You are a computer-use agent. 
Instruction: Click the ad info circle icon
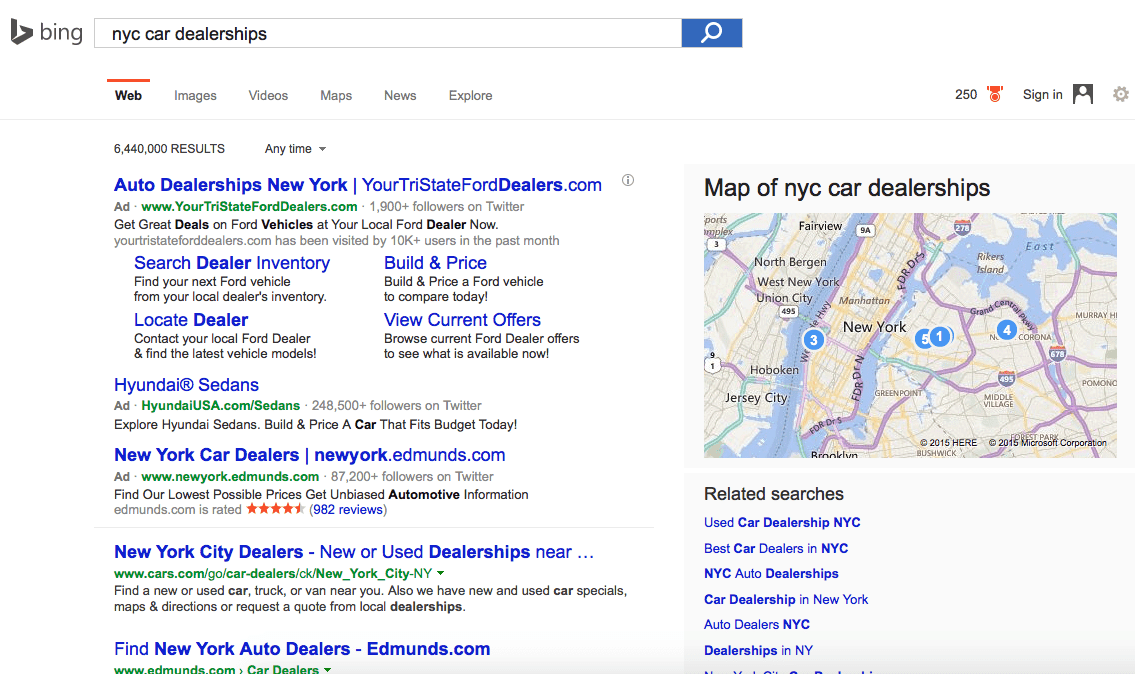(x=628, y=180)
